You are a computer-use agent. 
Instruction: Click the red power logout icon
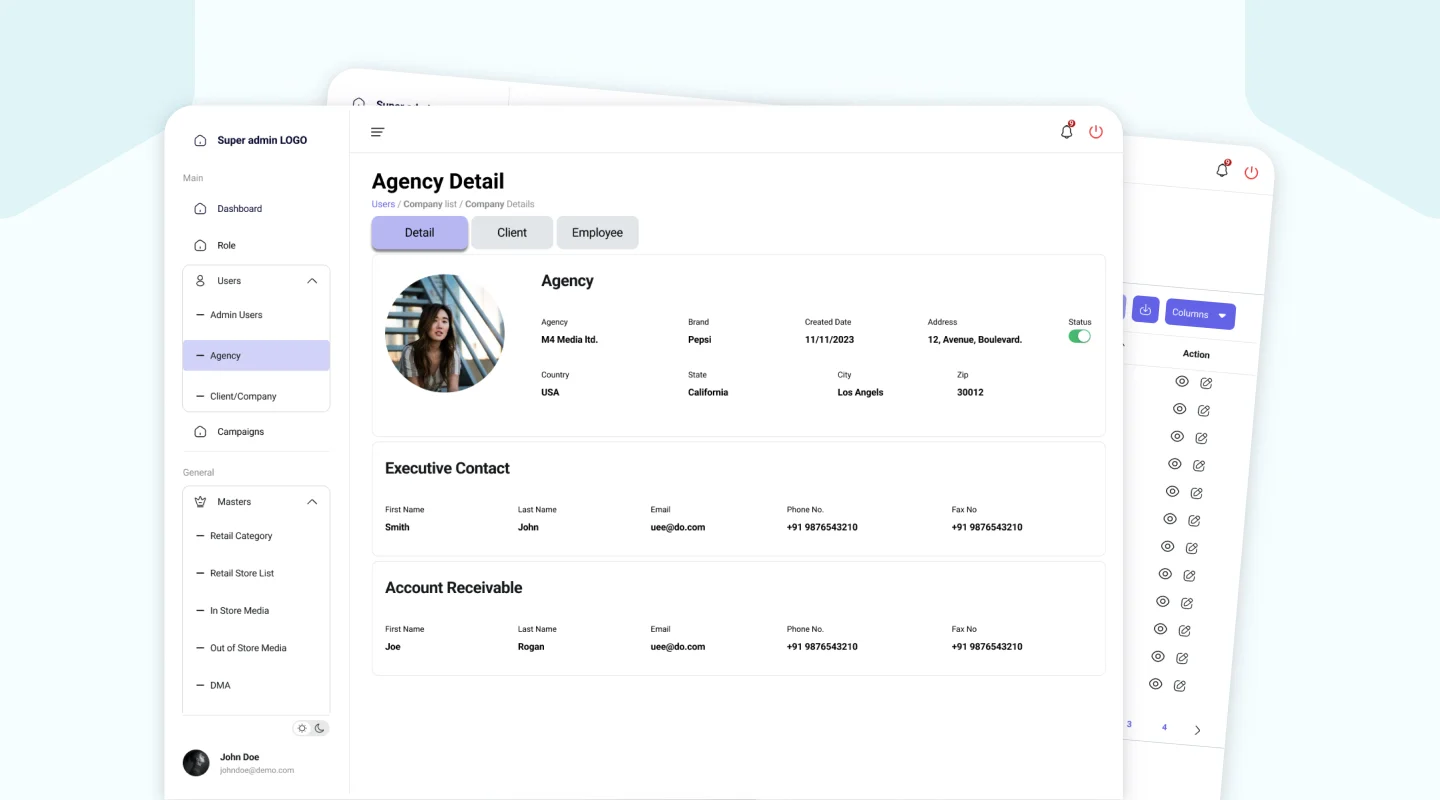pyautogui.click(x=1096, y=132)
